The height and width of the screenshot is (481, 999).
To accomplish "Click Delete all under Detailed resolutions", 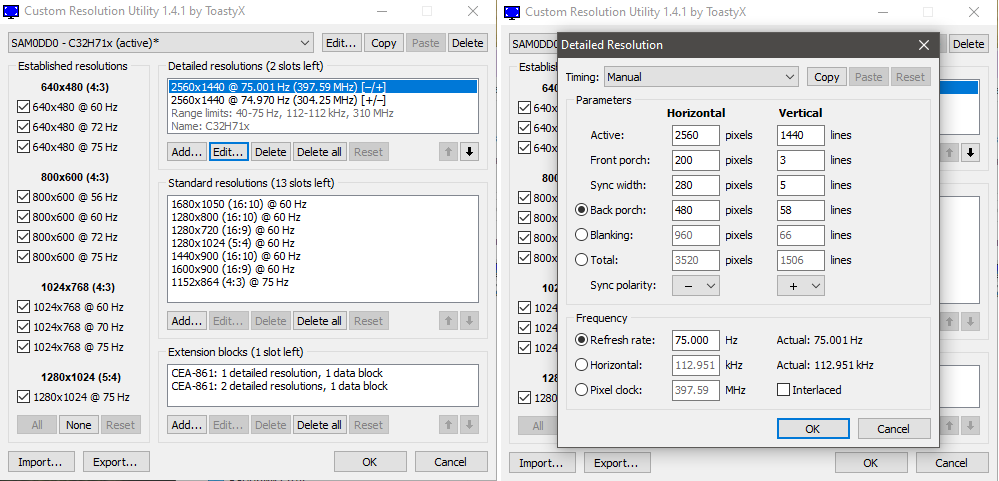I will click(x=319, y=152).
